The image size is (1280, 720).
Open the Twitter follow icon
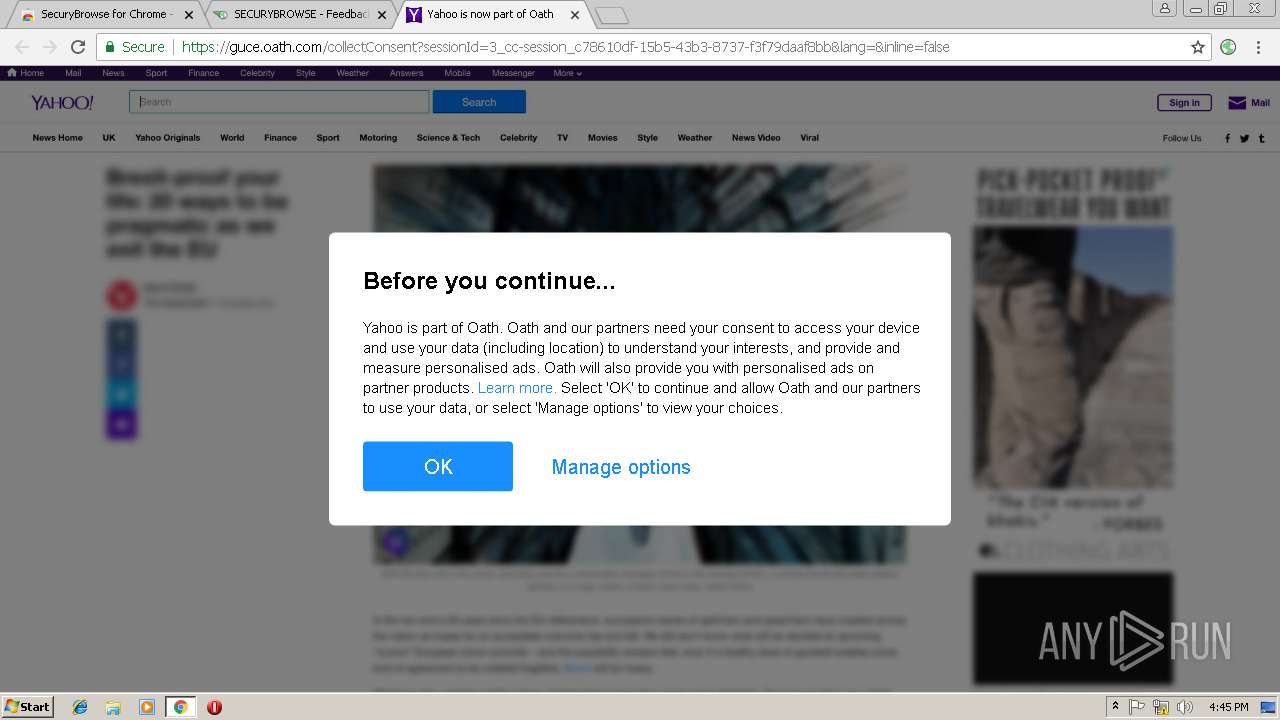pyautogui.click(x=1245, y=138)
